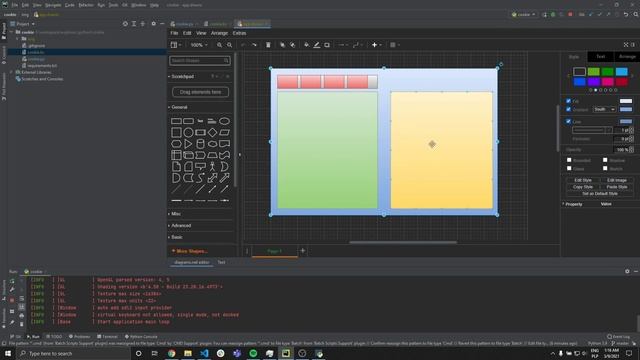Select the triangle shape in General palette

tap(188, 144)
